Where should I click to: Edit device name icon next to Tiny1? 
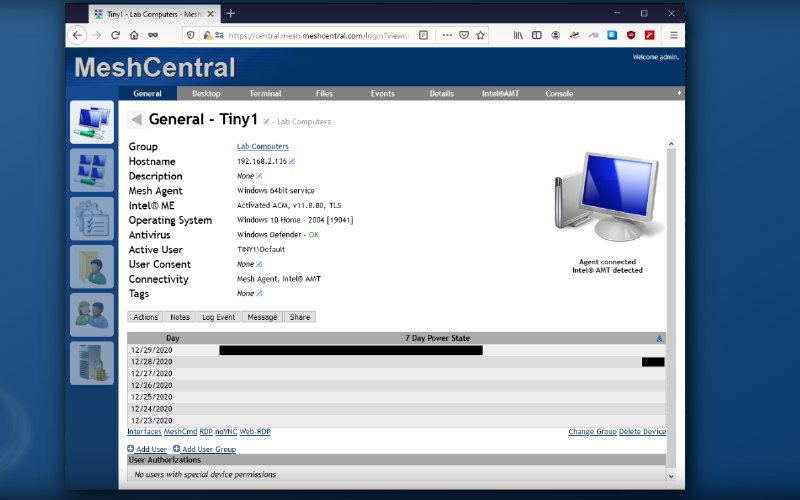[266, 121]
